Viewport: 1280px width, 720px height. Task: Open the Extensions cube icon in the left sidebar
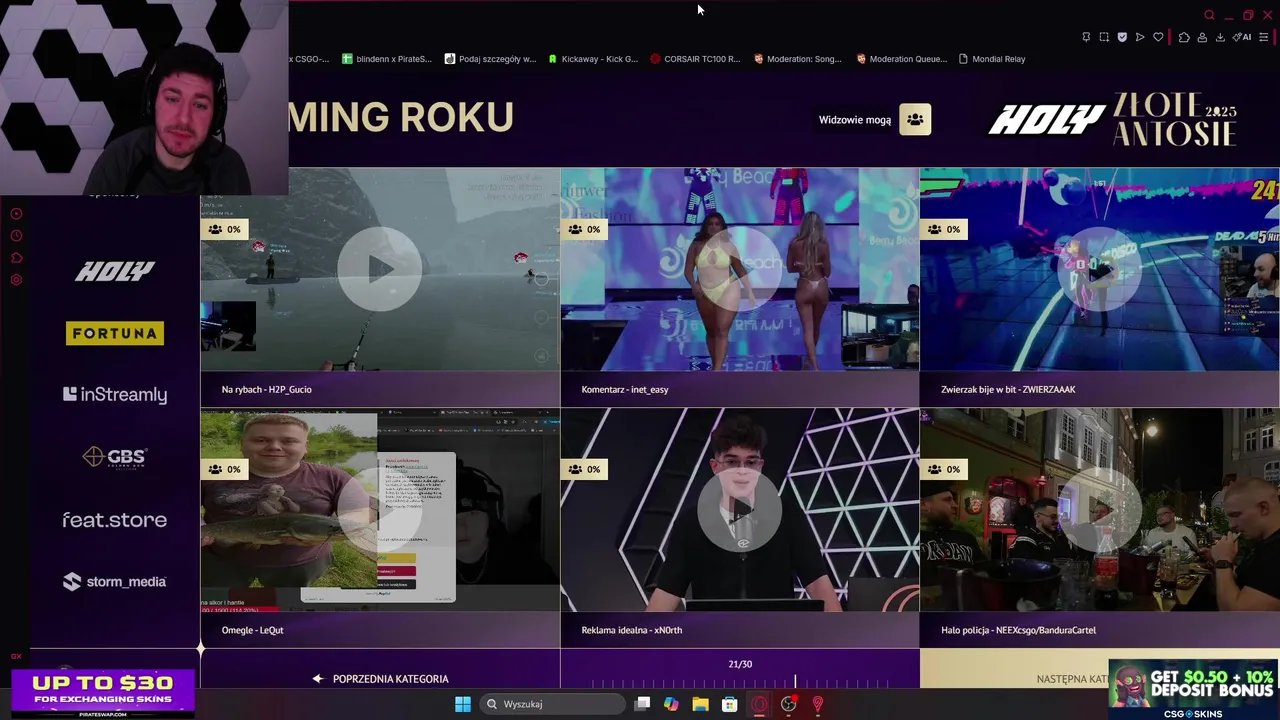point(16,258)
